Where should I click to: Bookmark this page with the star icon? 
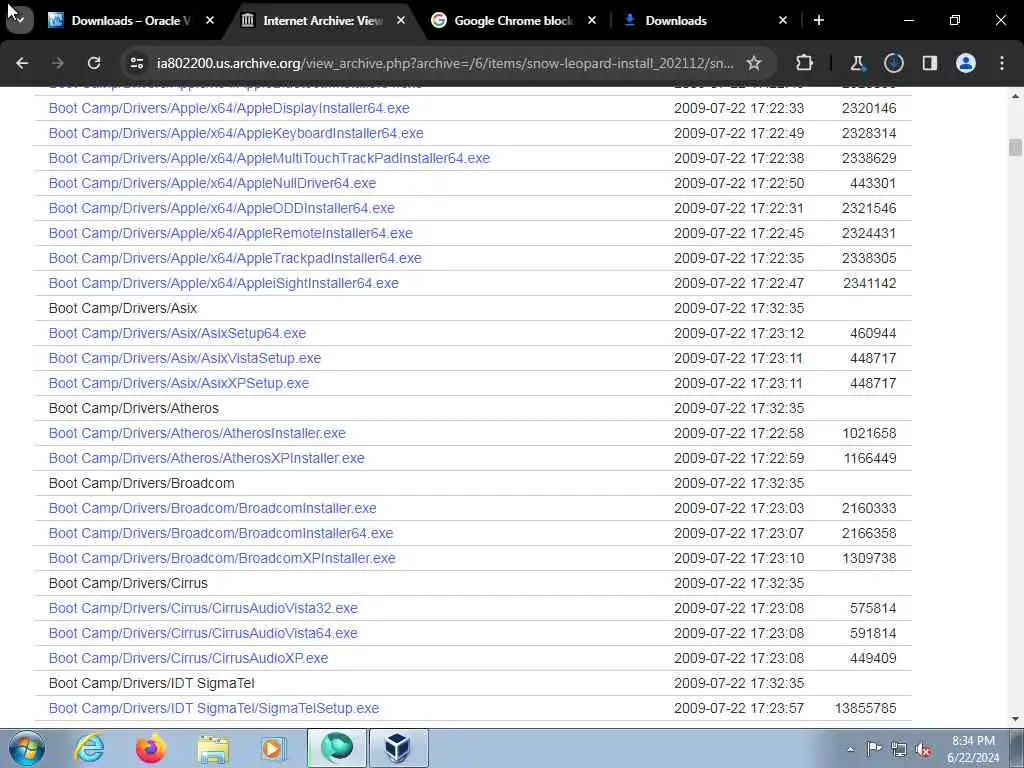click(754, 63)
